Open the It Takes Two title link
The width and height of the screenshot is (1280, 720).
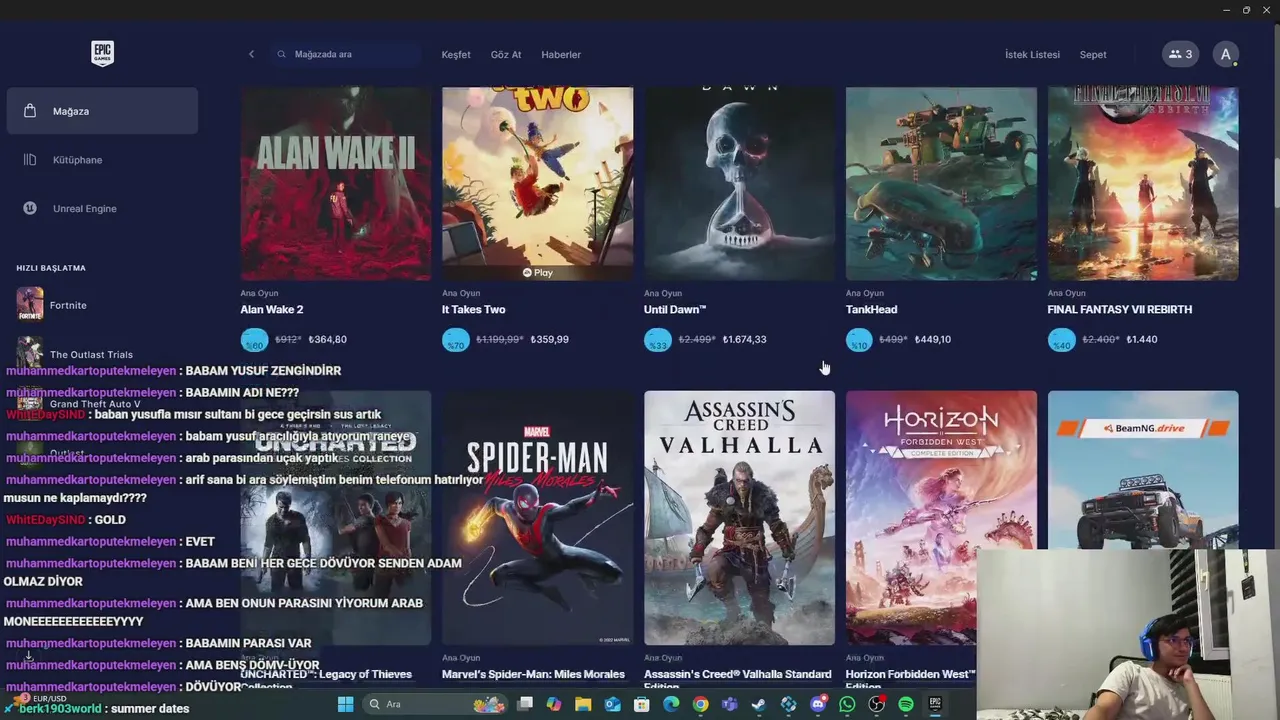pyautogui.click(x=474, y=310)
